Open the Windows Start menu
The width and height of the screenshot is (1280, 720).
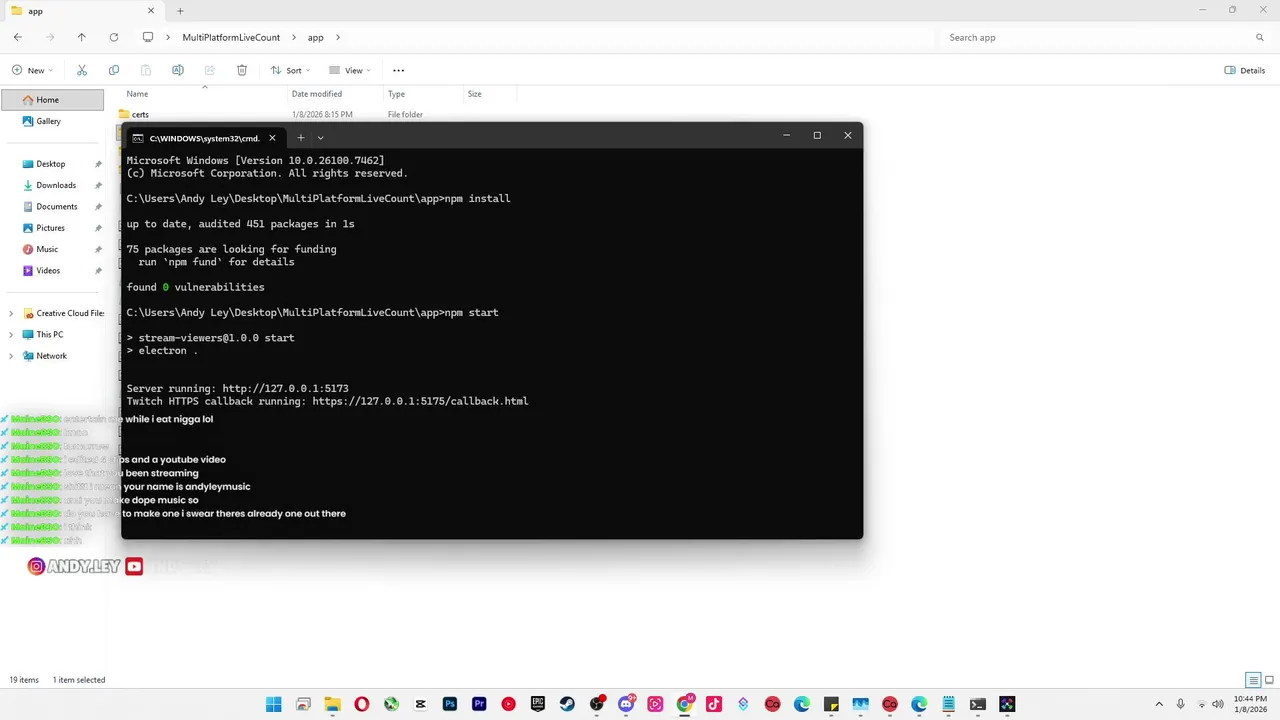coord(273,704)
